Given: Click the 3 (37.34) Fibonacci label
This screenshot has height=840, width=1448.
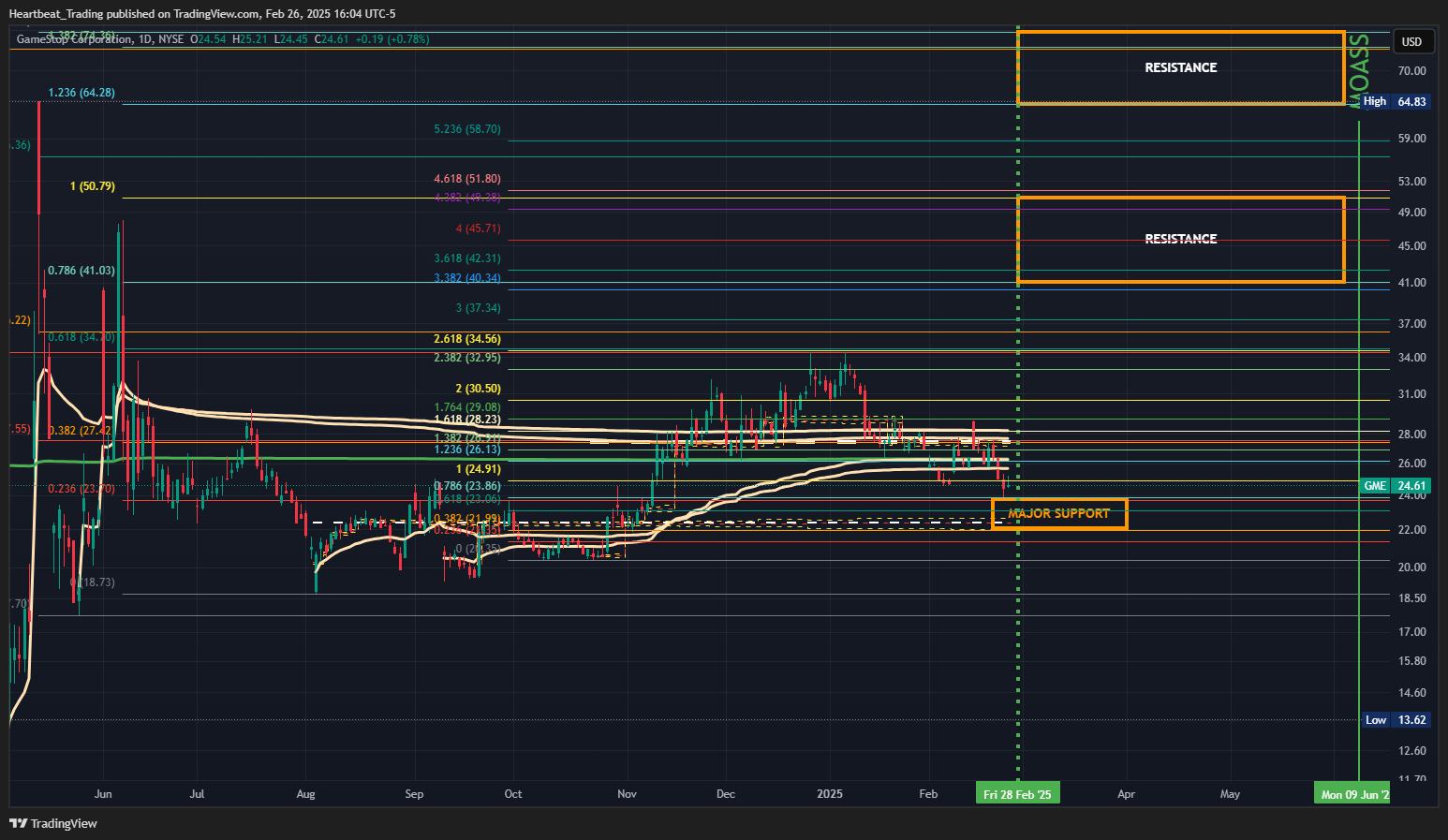Looking at the screenshot, I should [479, 308].
